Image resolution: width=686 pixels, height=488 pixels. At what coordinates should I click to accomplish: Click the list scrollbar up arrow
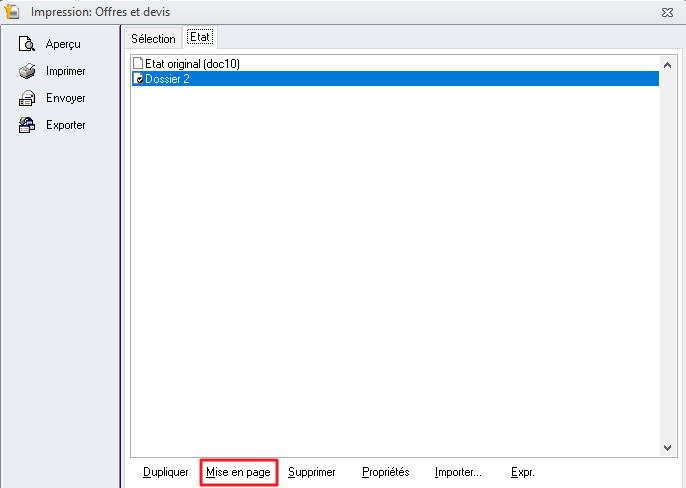(668, 62)
